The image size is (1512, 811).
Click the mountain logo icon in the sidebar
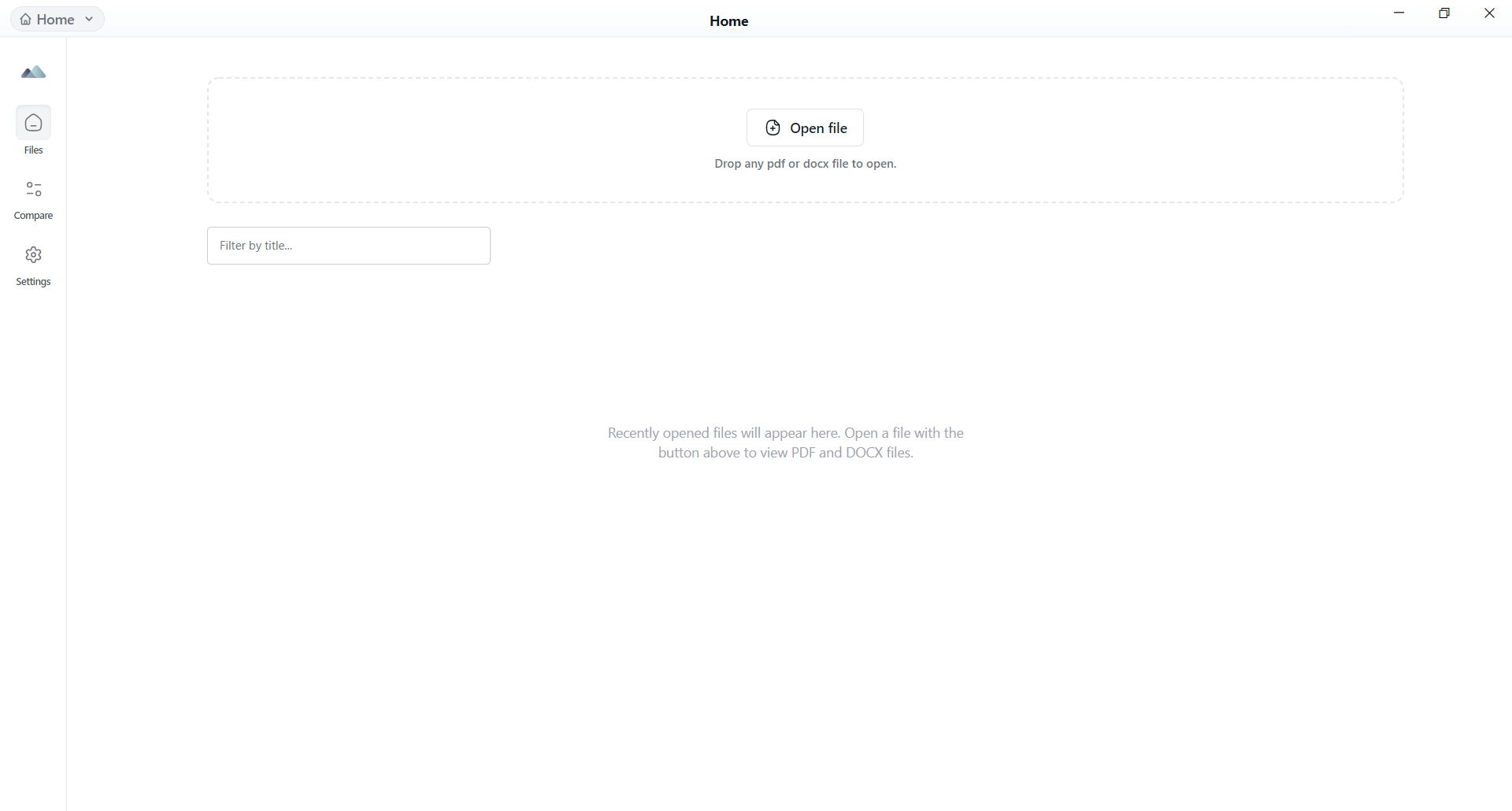tap(33, 72)
